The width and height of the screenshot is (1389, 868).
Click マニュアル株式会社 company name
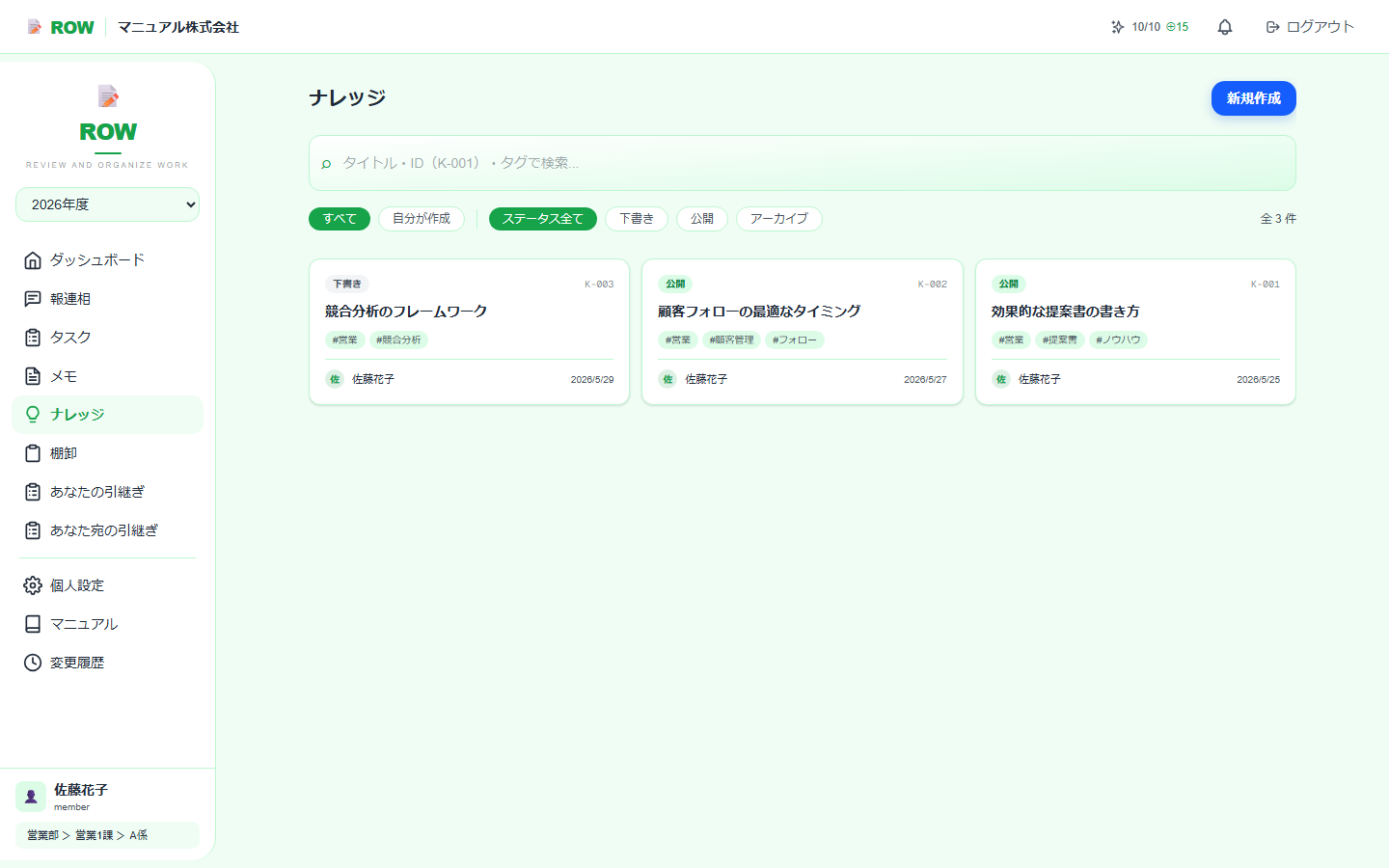[x=178, y=27]
